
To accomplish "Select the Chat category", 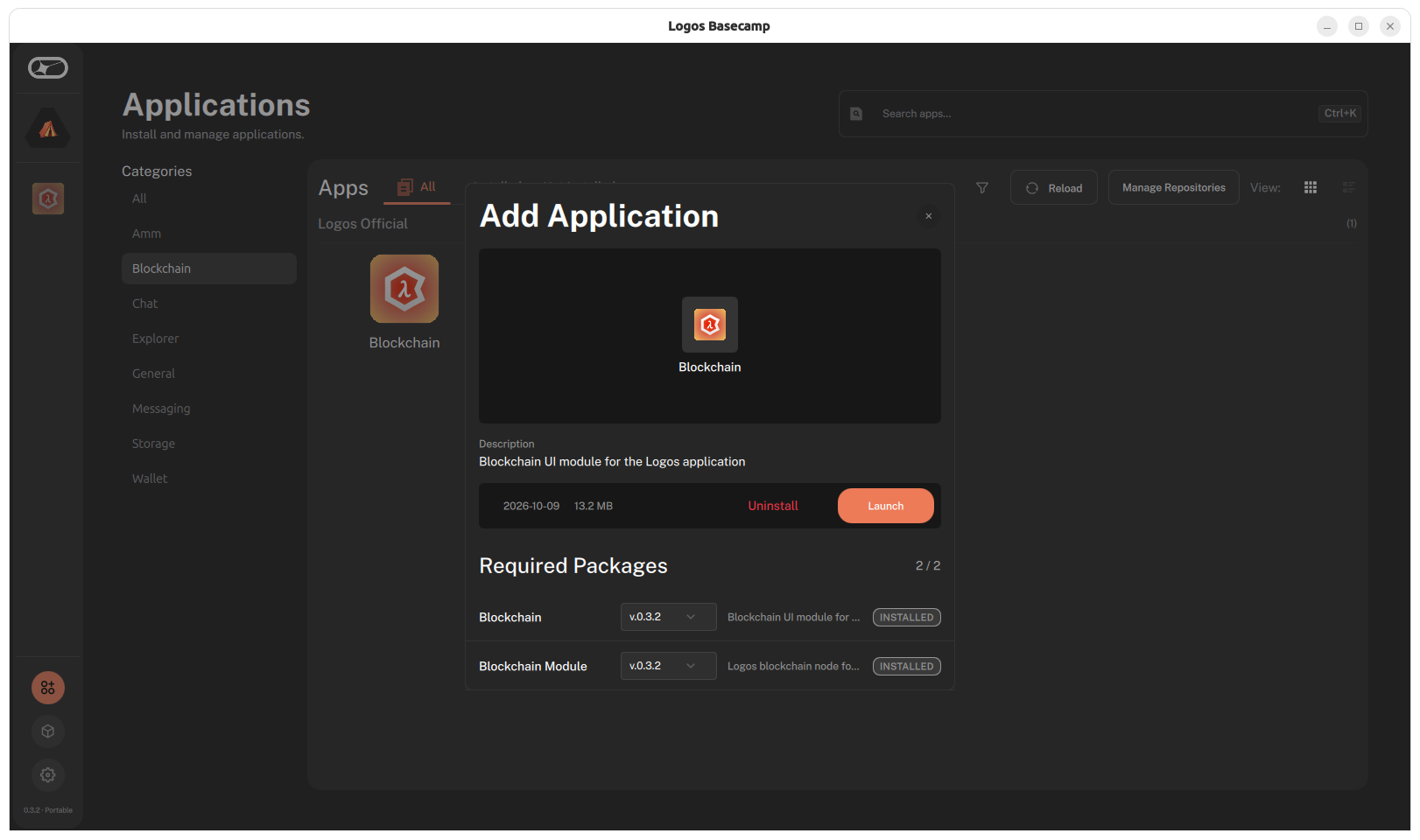I will 209,304.
